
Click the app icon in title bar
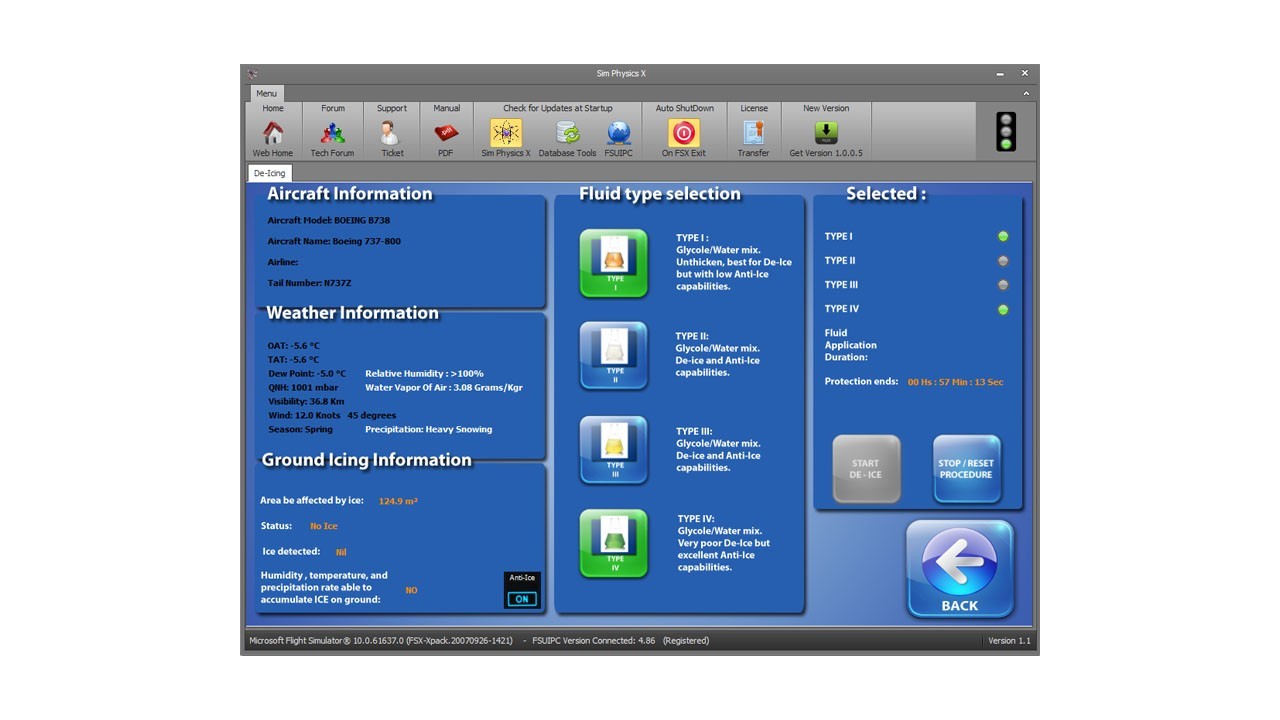tap(253, 73)
